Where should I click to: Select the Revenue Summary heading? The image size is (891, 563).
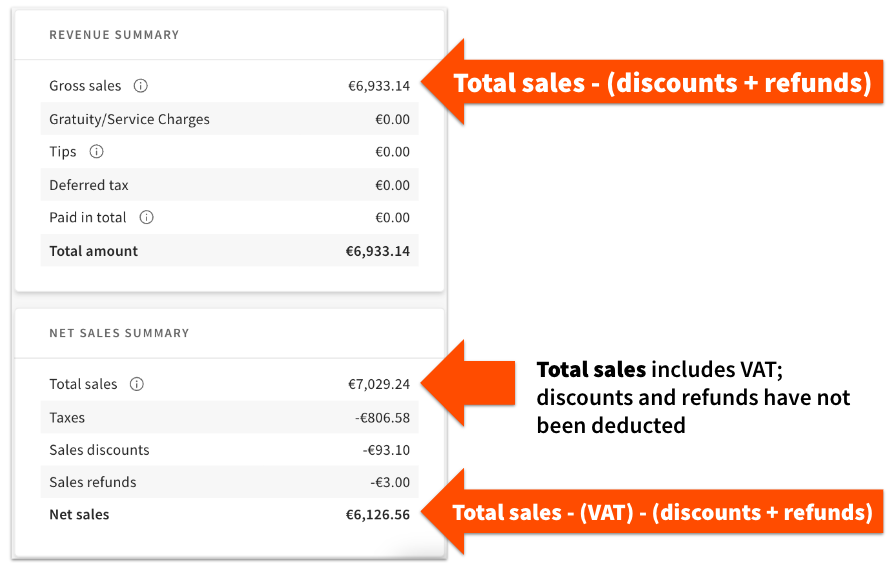coord(114,35)
